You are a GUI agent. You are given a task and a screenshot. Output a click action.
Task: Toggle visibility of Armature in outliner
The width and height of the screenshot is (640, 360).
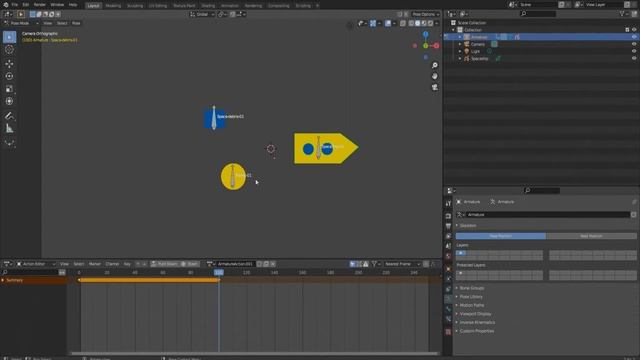(x=634, y=37)
